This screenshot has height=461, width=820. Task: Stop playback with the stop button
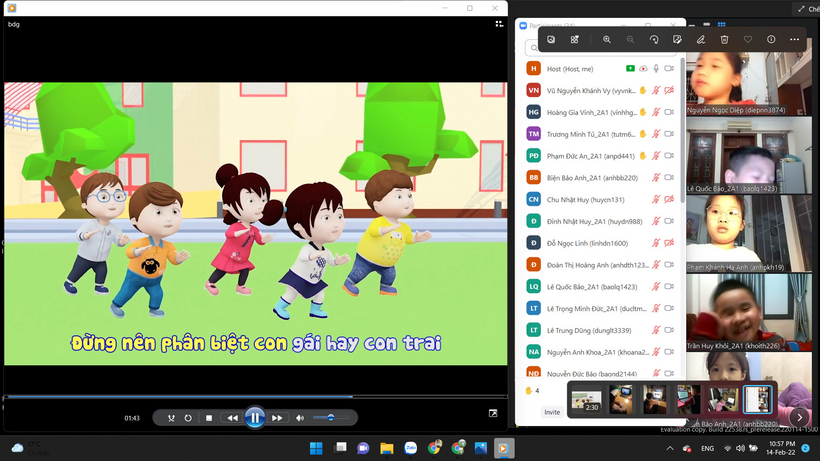point(209,418)
